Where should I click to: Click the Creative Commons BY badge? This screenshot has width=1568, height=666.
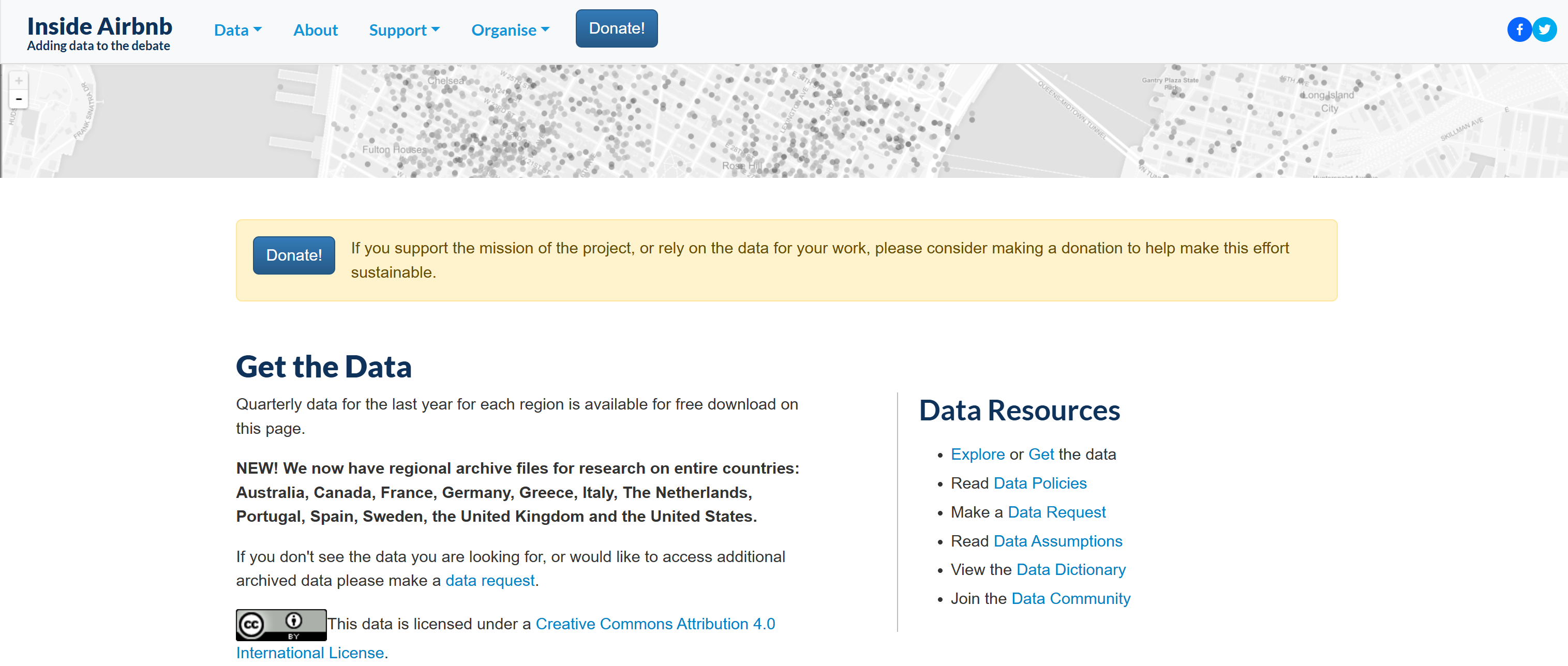coord(280,624)
